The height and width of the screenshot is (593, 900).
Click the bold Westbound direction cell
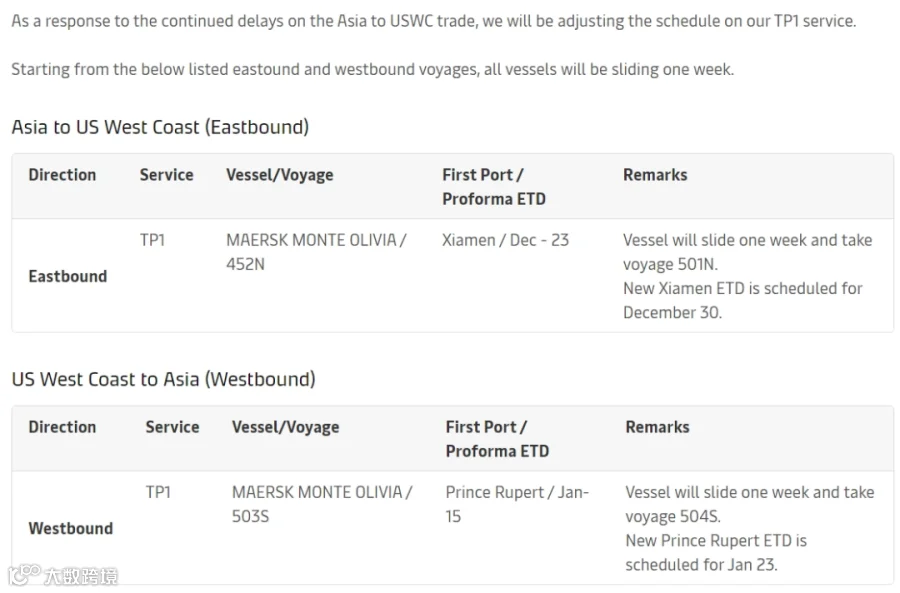[70, 528]
